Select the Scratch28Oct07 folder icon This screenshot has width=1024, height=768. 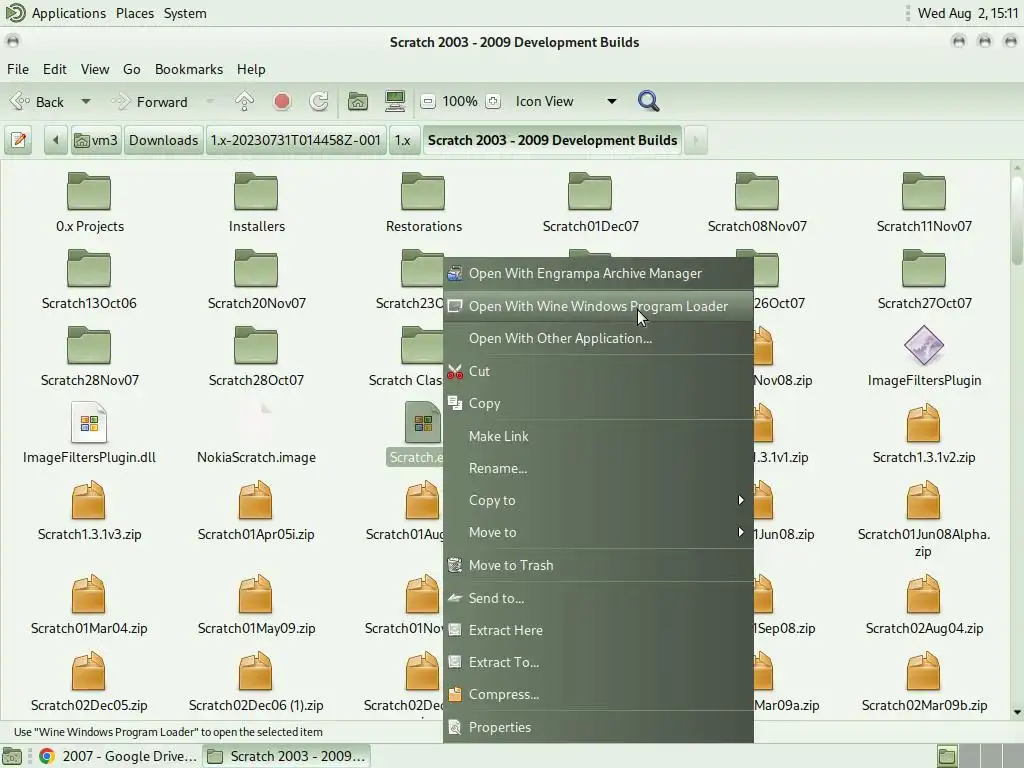[x=256, y=346]
